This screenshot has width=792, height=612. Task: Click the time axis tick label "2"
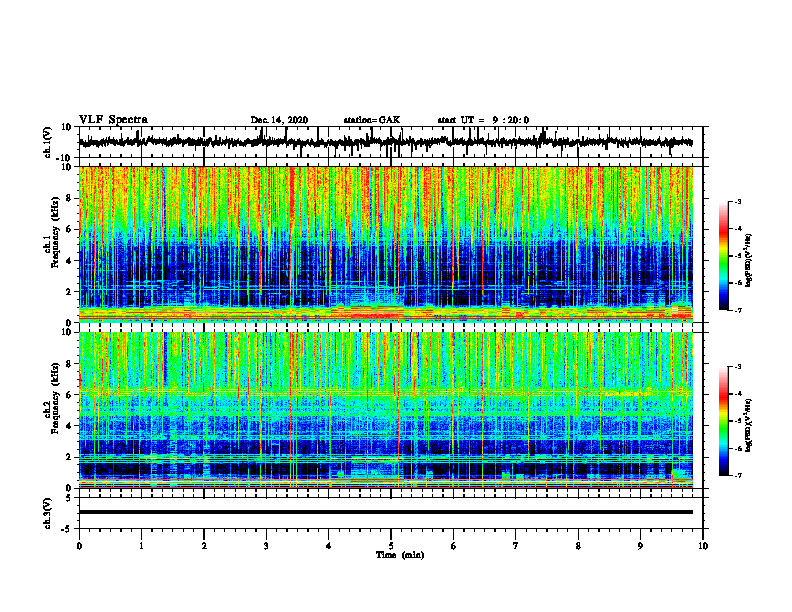204,546
